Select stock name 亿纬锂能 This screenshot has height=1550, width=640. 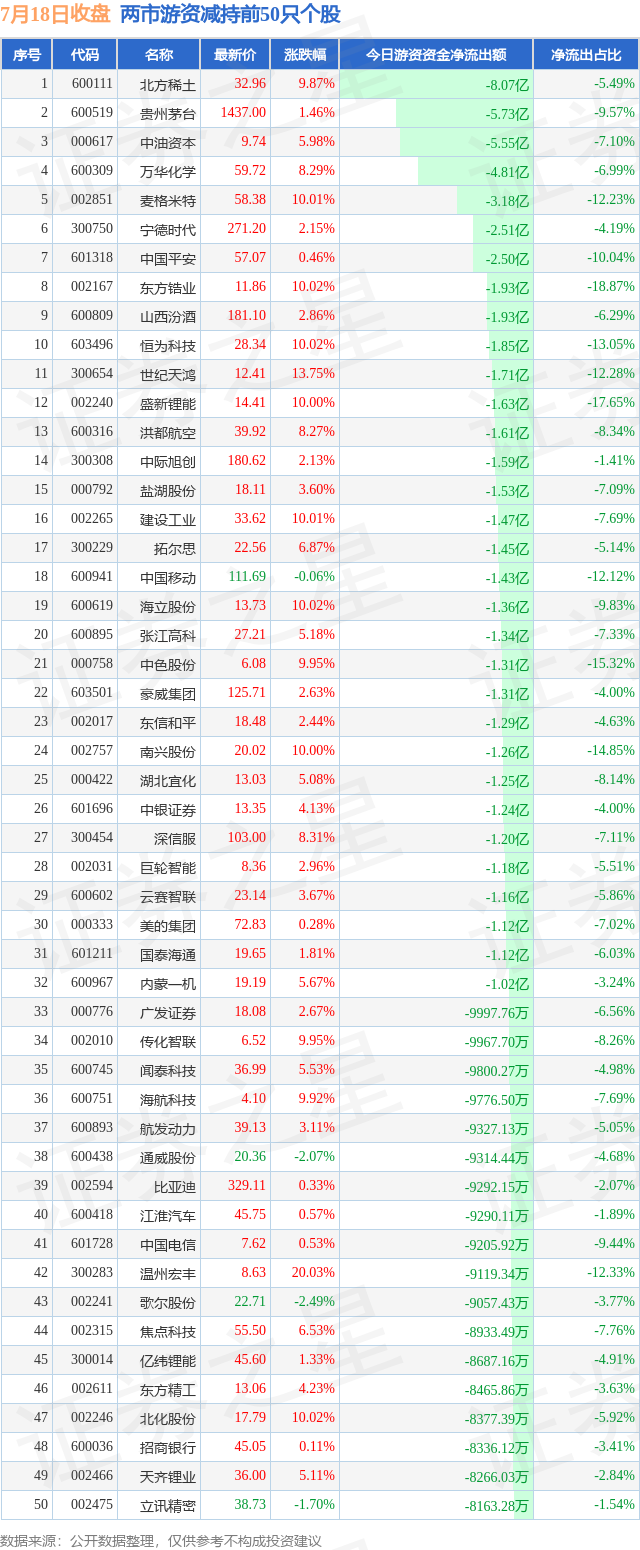[168, 1360]
